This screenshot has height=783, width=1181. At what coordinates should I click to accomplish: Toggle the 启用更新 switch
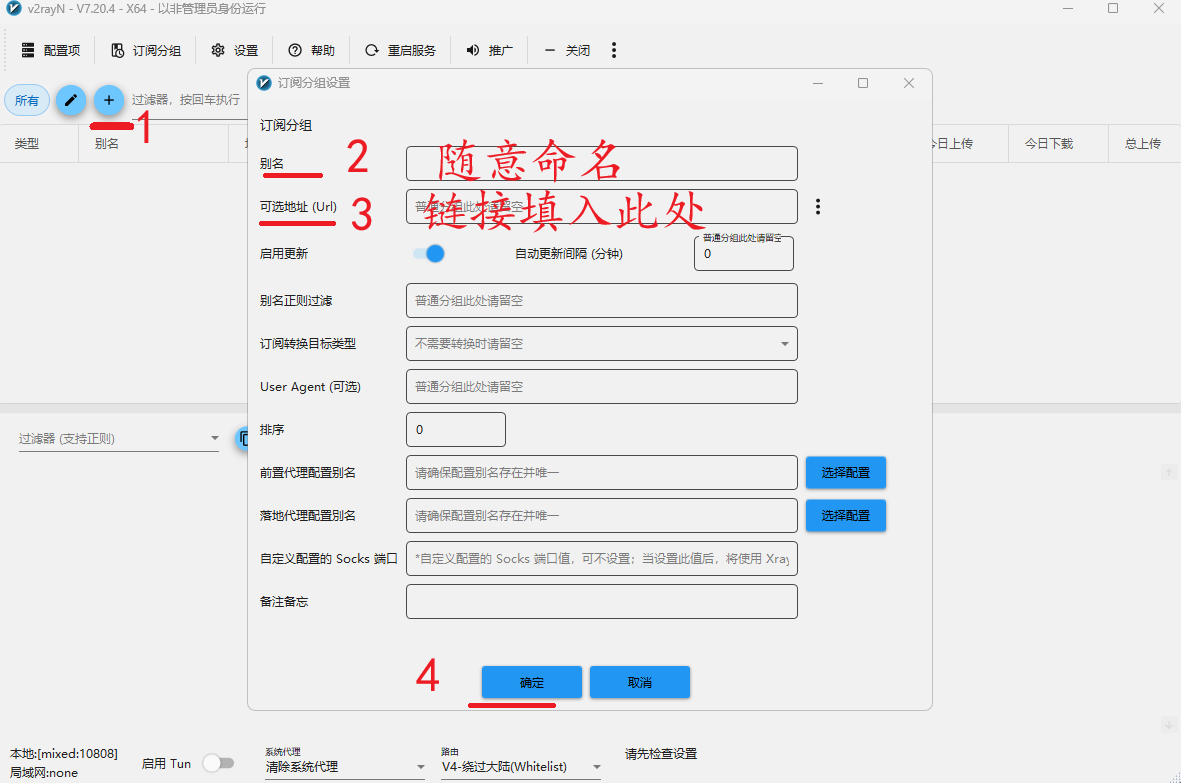[x=429, y=254]
